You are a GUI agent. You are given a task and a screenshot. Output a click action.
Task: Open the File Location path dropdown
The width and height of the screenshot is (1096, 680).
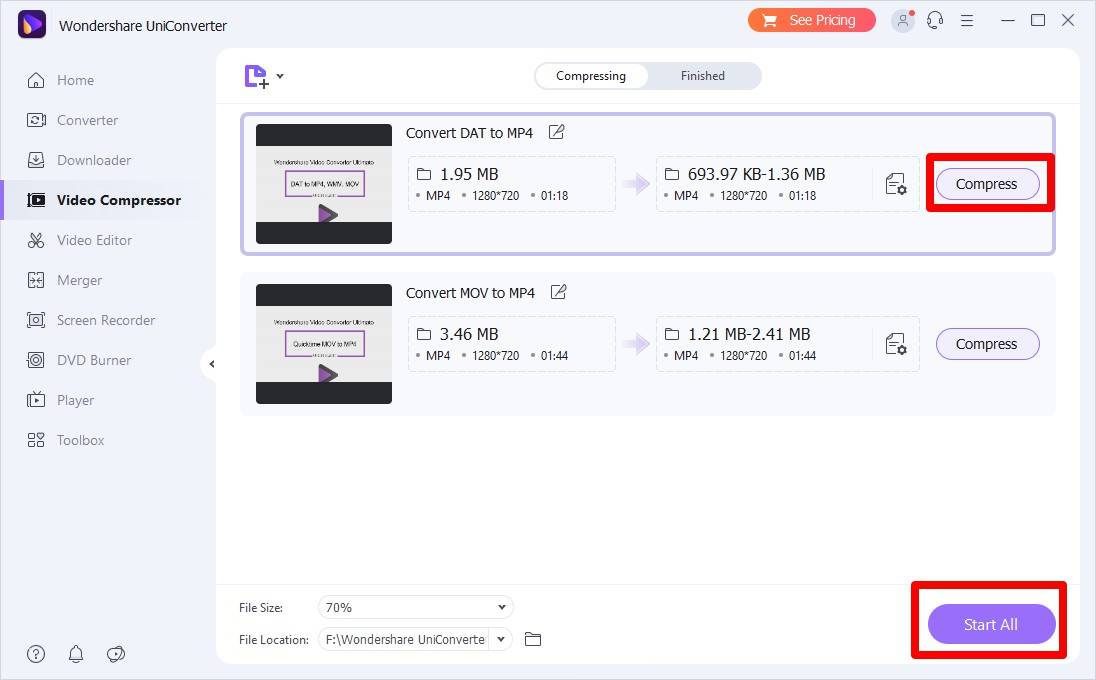click(500, 639)
